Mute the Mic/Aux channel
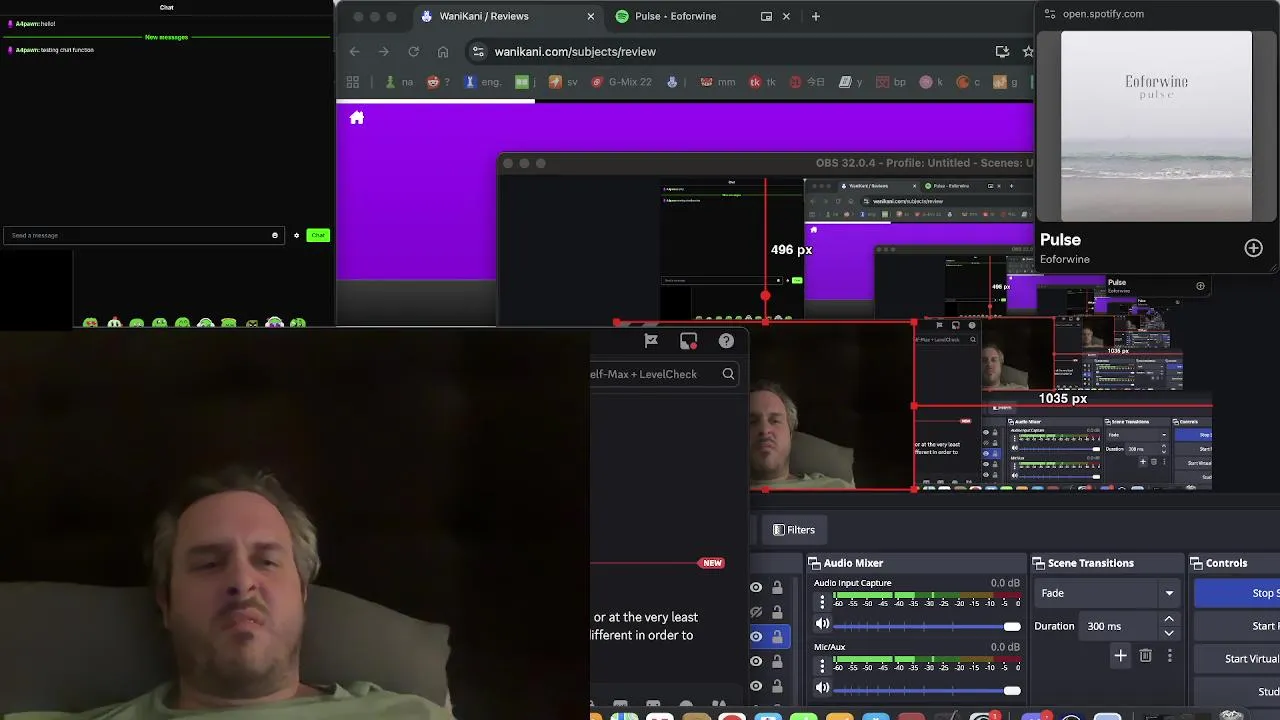Image resolution: width=1280 pixels, height=720 pixels. pos(823,688)
